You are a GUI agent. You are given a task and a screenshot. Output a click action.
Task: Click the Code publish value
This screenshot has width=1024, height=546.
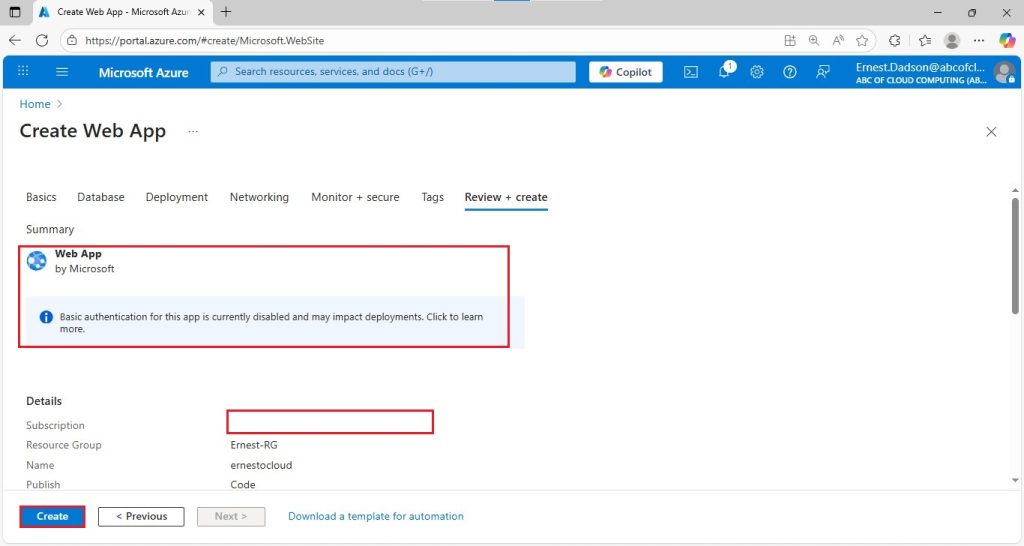243,485
